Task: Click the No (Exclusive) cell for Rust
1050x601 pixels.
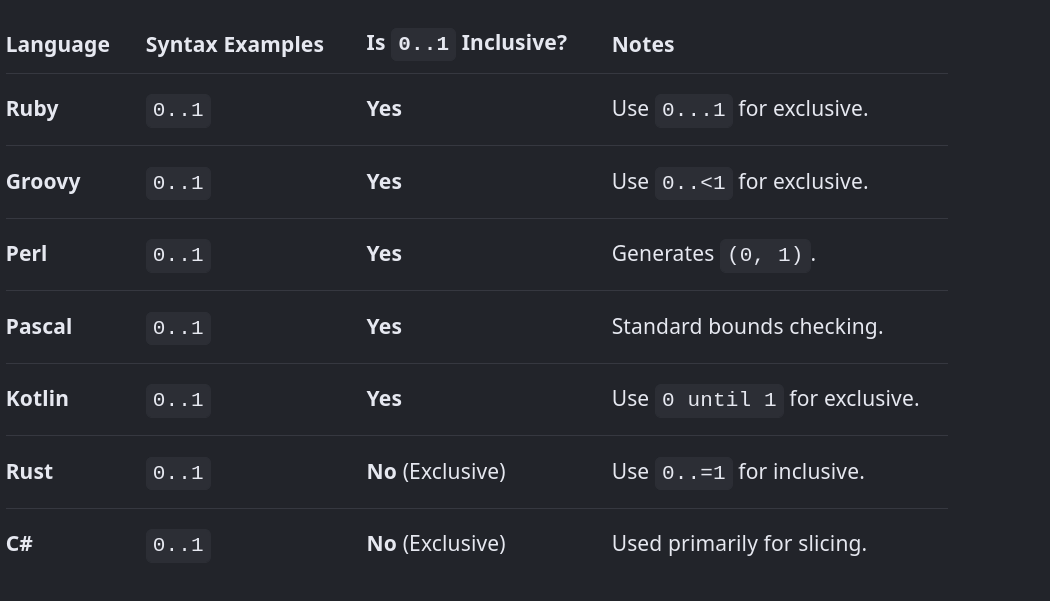Action: click(x=436, y=472)
